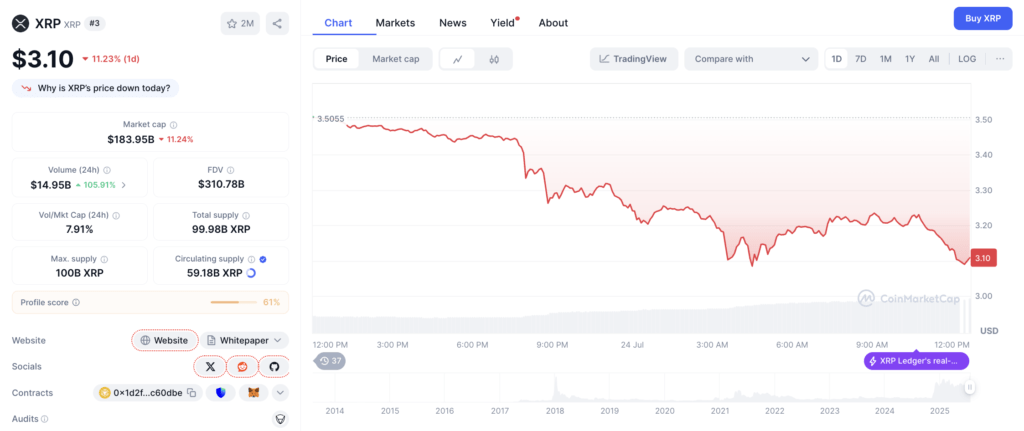Toggle the LOG scale option
The image size is (1024, 431).
pos(967,59)
